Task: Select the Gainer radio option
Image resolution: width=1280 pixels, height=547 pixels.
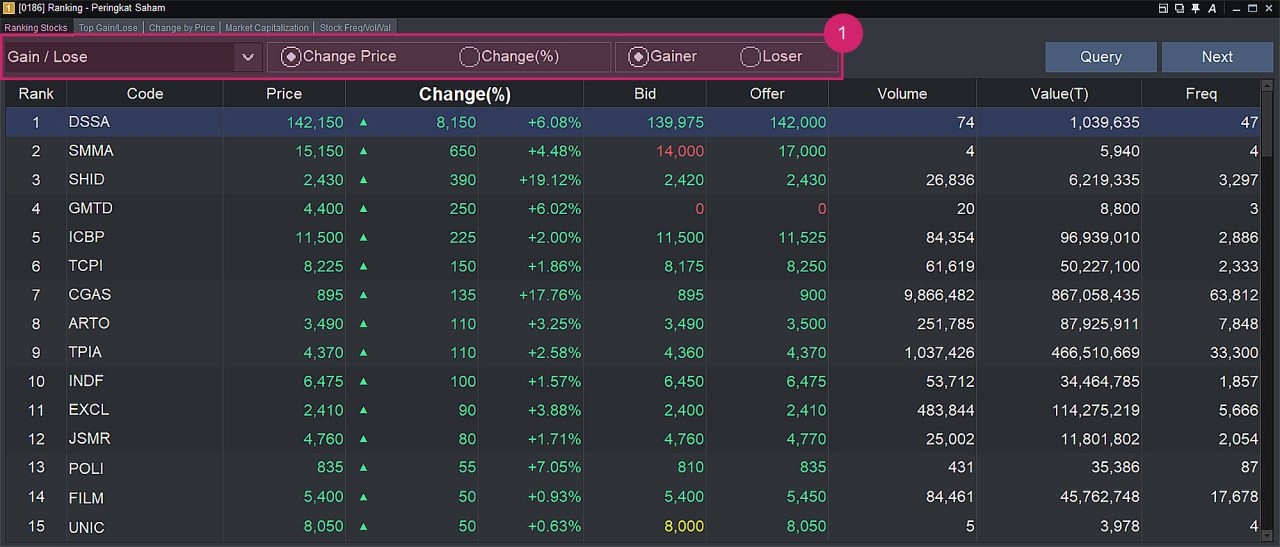Action: click(x=638, y=57)
